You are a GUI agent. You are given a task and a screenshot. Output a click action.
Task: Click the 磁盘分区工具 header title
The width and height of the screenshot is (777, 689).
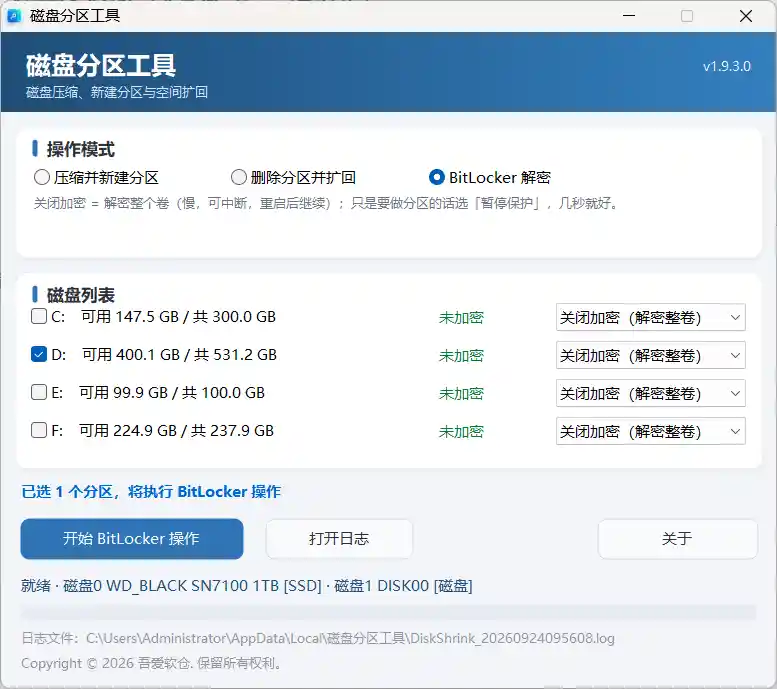[101, 66]
